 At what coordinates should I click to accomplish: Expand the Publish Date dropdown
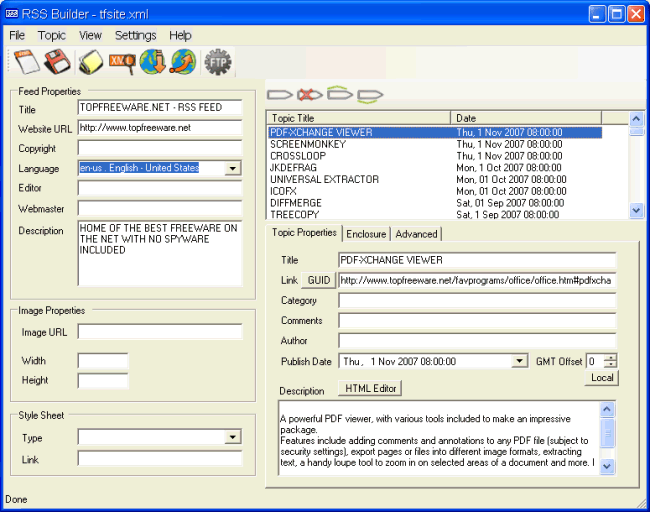click(519, 361)
